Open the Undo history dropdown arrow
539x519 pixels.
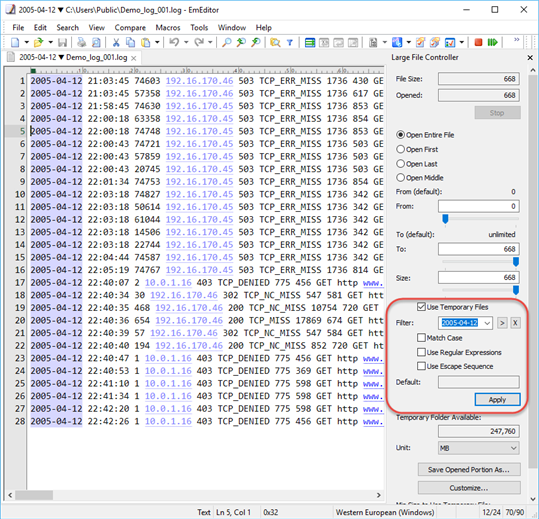point(186,43)
